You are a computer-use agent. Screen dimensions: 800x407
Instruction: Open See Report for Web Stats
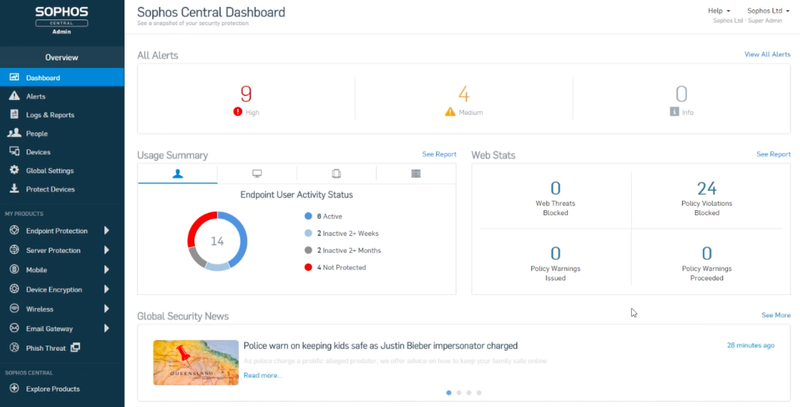pos(773,154)
